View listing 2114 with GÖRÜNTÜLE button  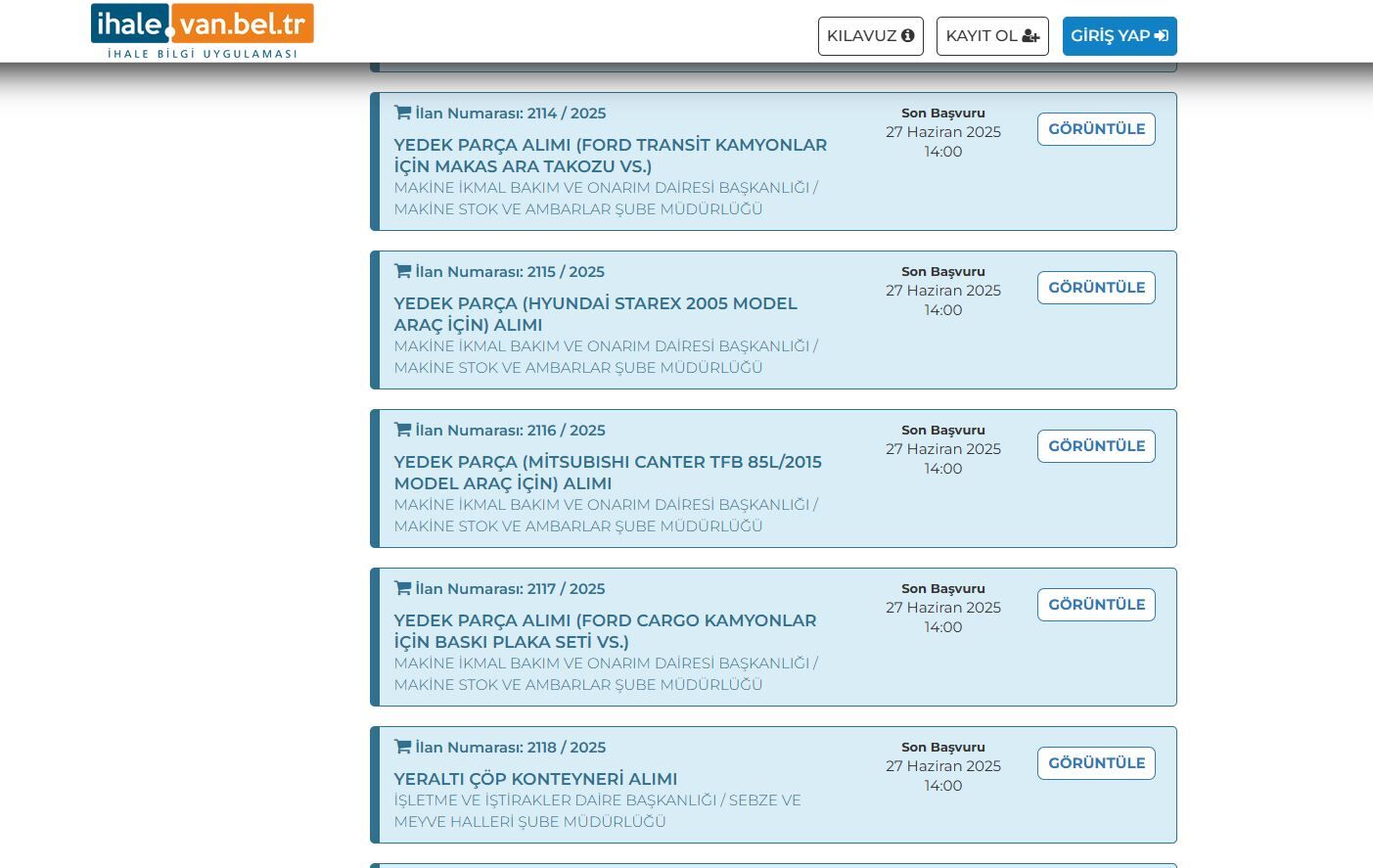1096,129
